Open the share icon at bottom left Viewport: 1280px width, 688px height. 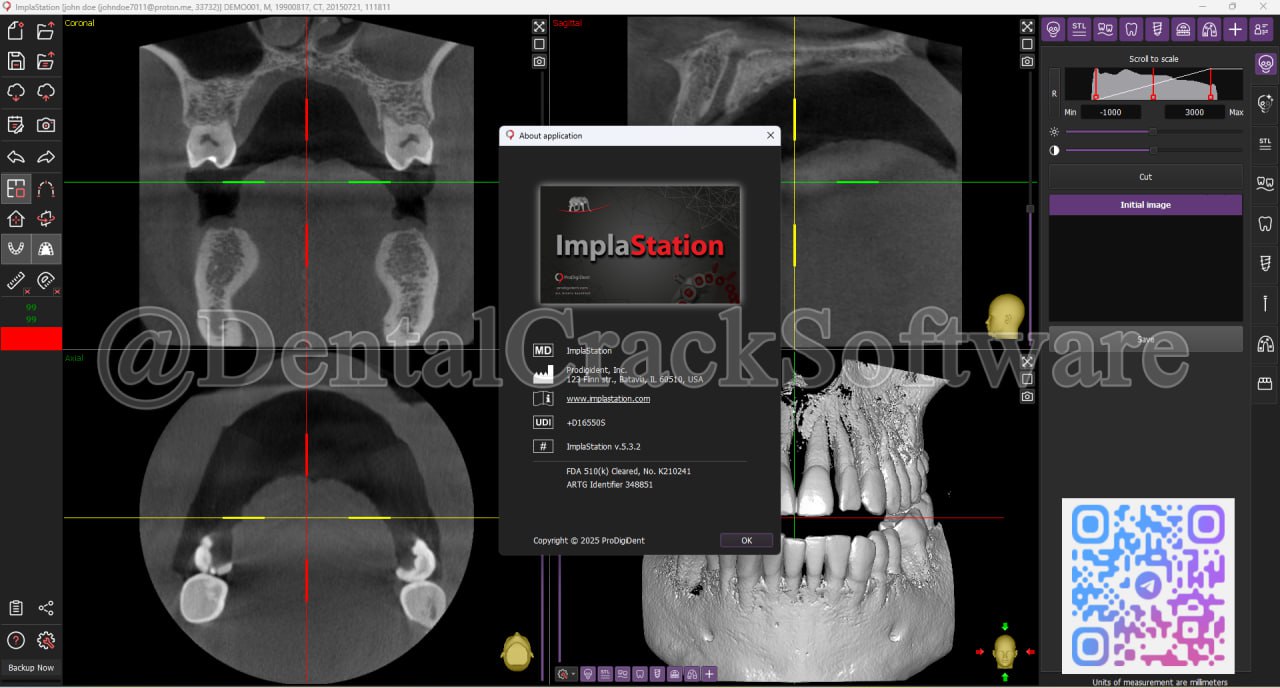(x=46, y=608)
